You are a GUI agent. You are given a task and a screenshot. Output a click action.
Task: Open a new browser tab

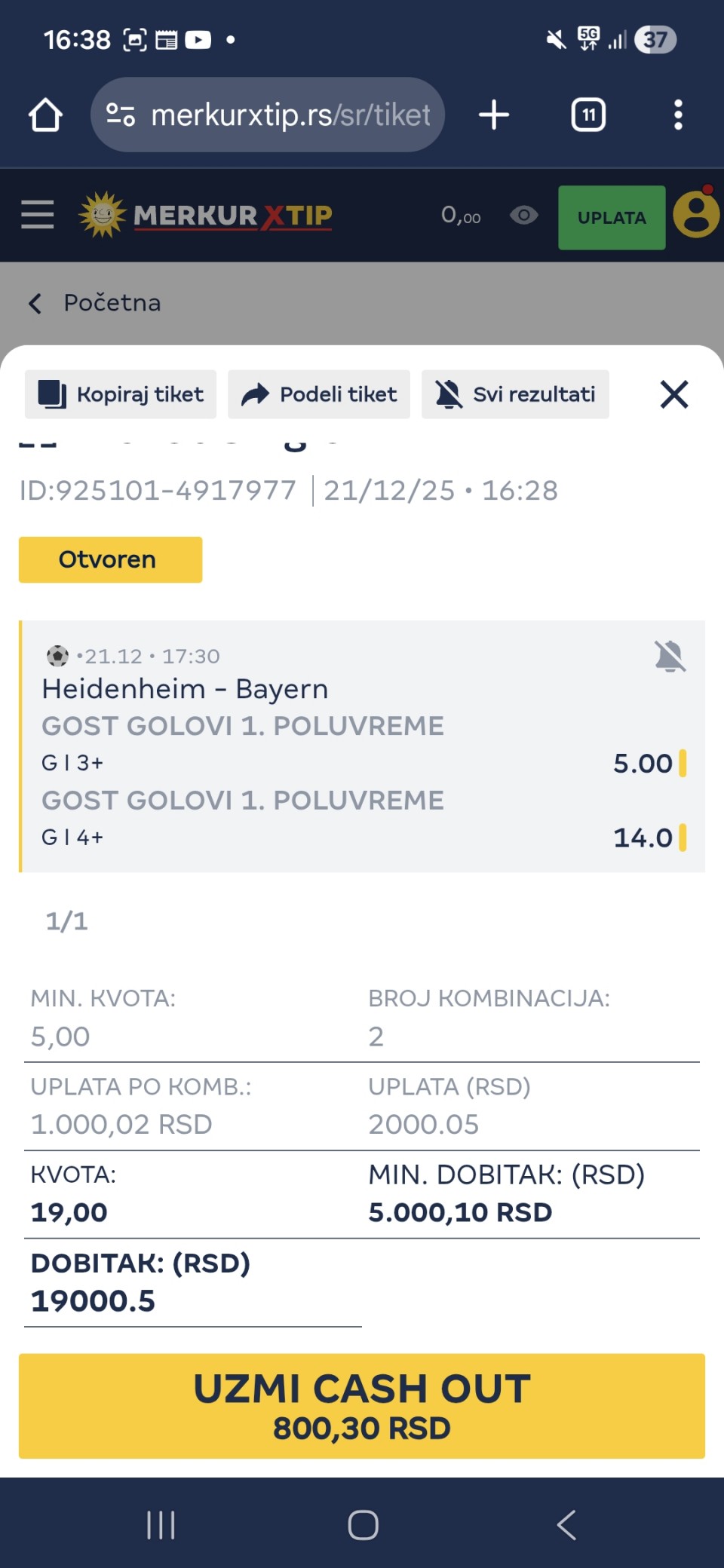494,115
